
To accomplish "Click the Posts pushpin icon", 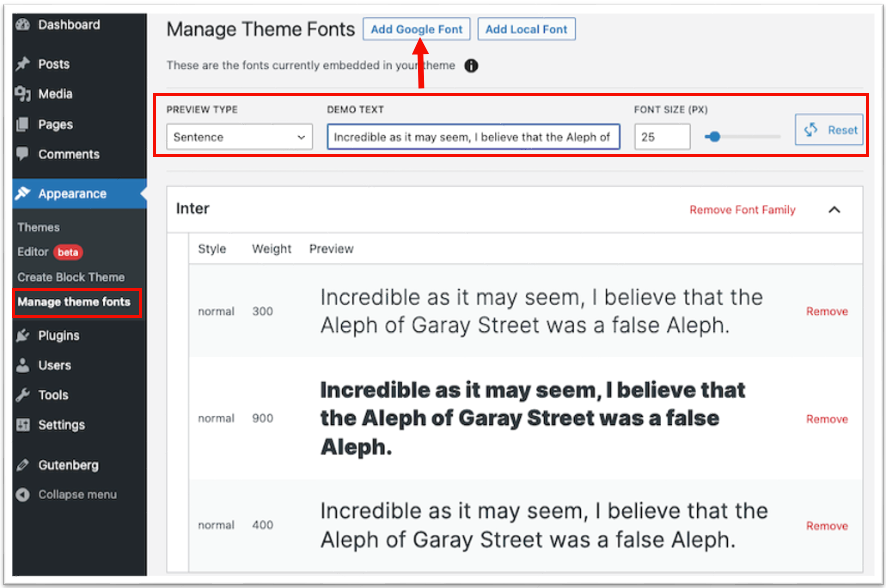I will (23, 64).
